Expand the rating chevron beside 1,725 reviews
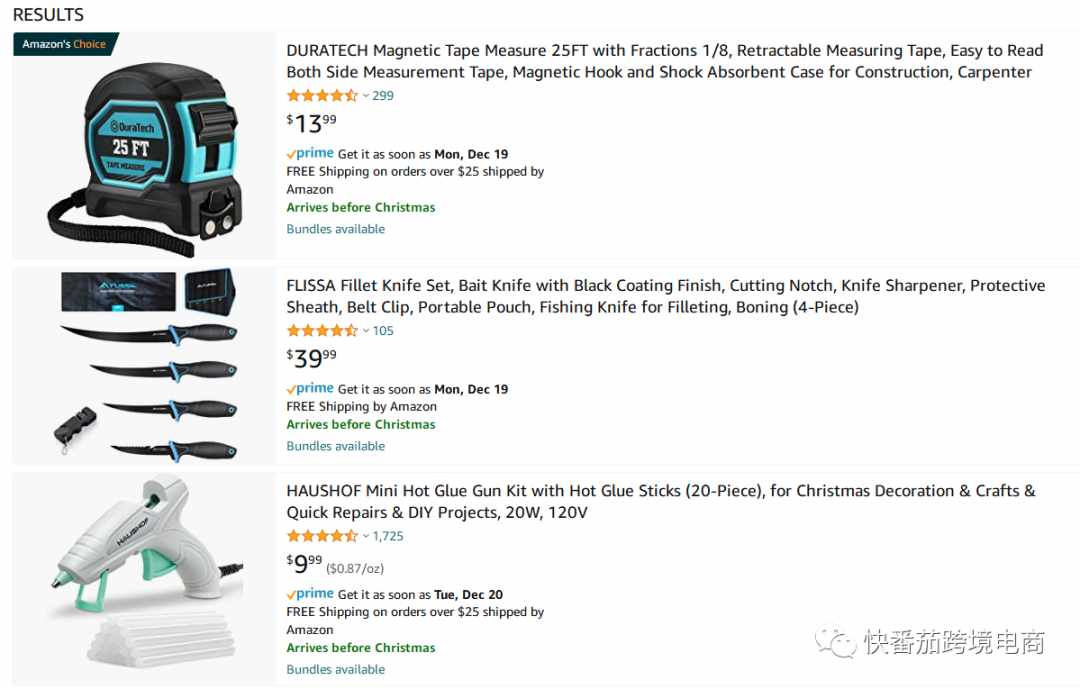The width and height of the screenshot is (1080, 689). coord(366,537)
